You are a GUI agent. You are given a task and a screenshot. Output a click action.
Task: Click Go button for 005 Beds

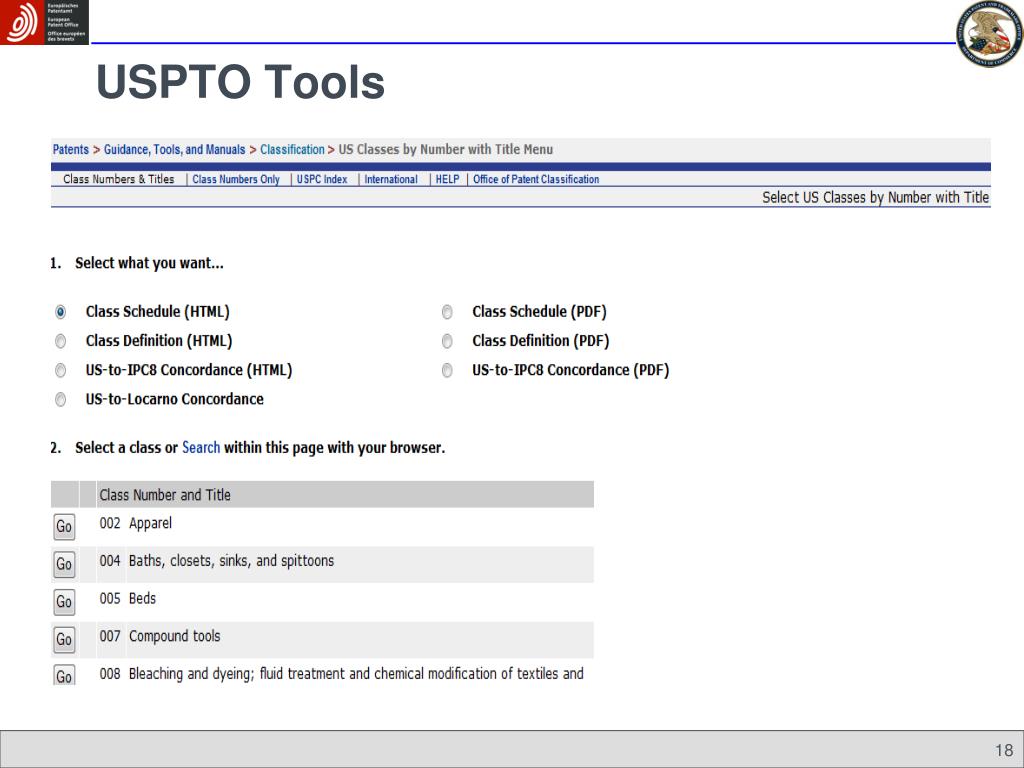(x=64, y=601)
